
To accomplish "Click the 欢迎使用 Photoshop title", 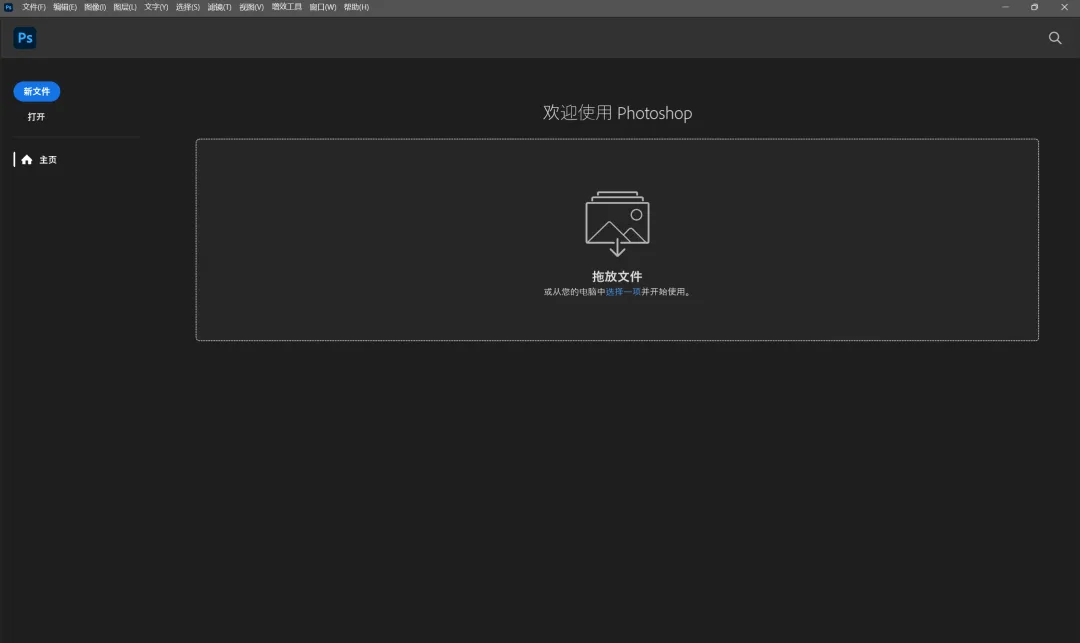I will pyautogui.click(x=617, y=113).
